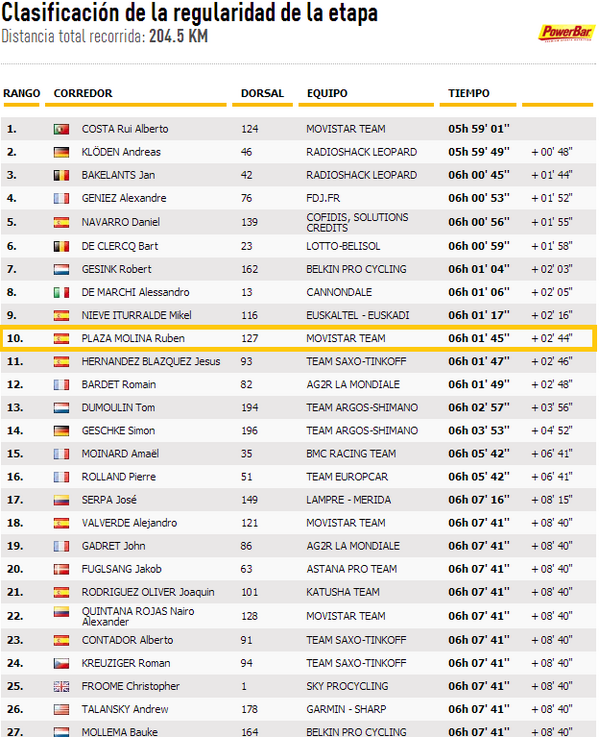Click the EQUIPO column header
Screen dimensions: 599x737
coord(327,94)
